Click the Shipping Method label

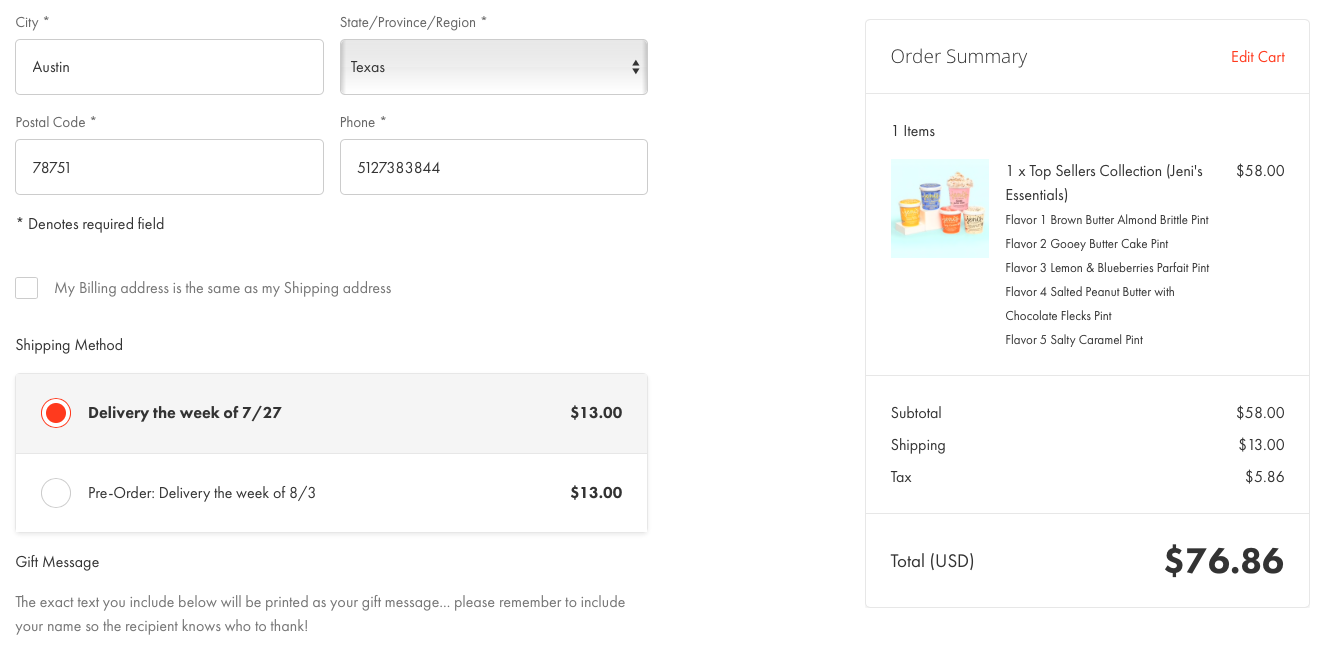[69, 345]
